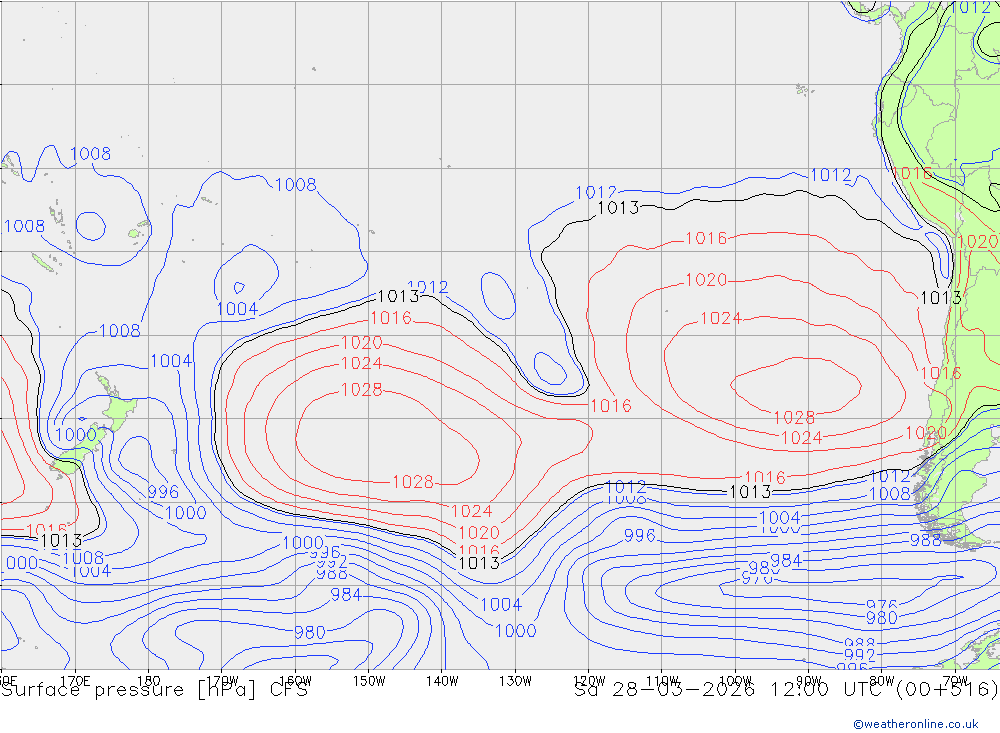The image size is (1000, 733).
Task: Click the 80W longitude label
Action: [882, 681]
